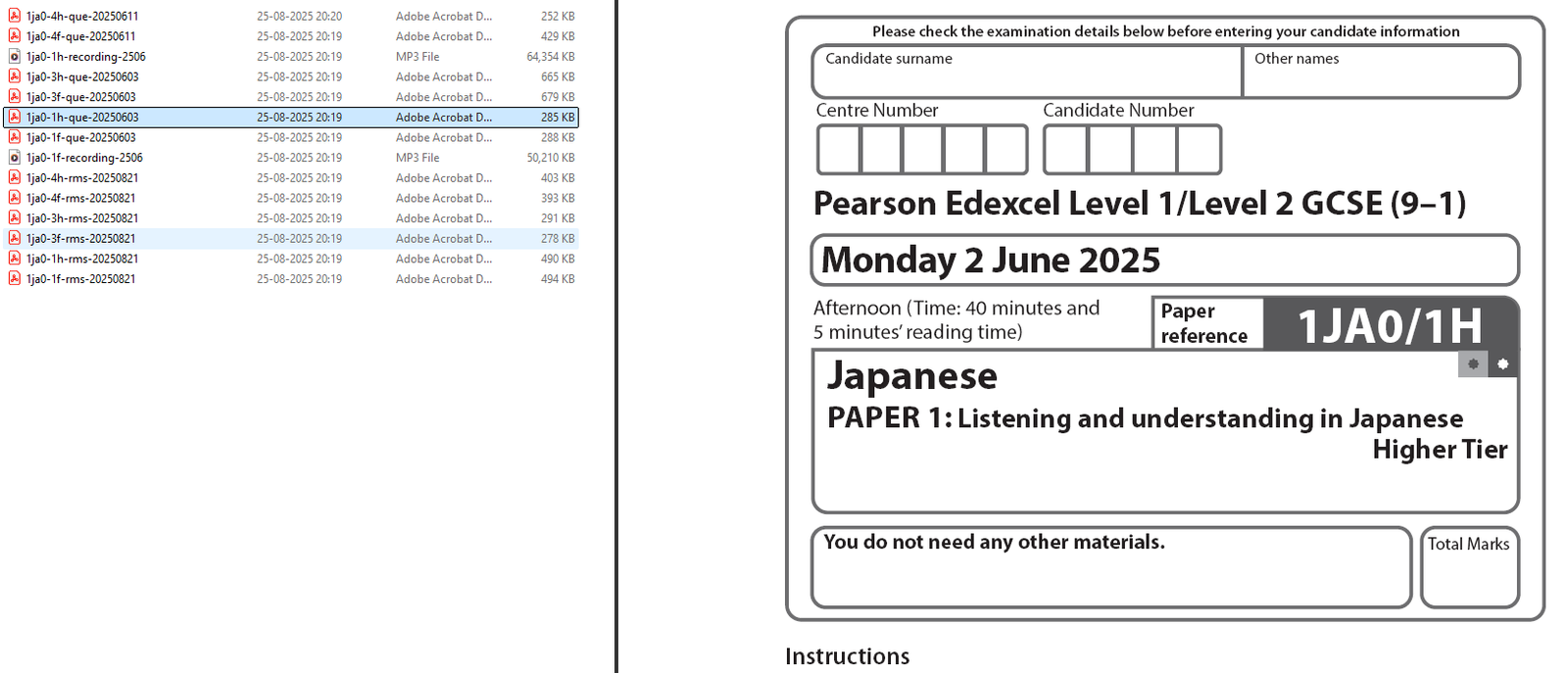Click the Instructions heading in preview
The image size is (1568, 673).
click(848, 656)
